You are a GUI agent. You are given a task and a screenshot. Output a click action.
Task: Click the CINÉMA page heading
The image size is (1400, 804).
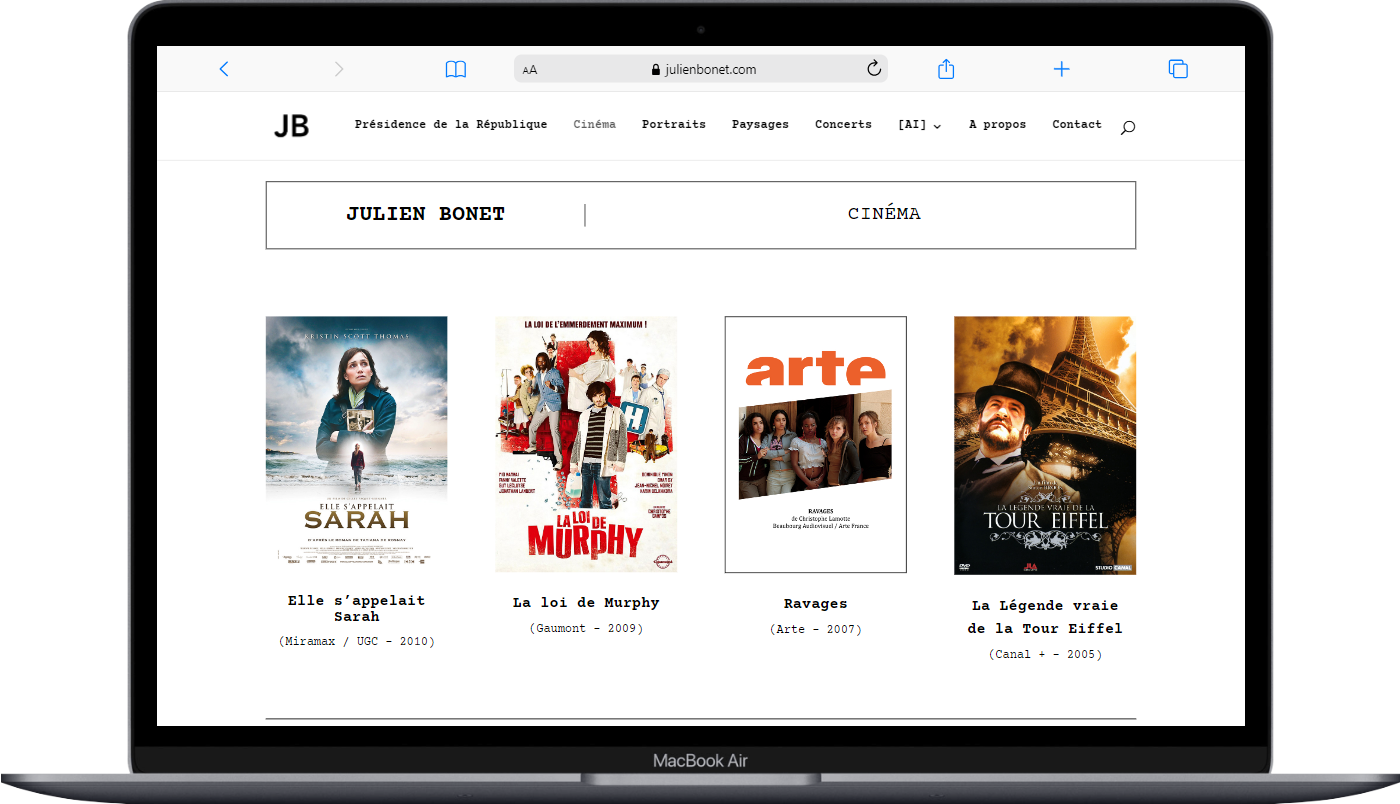tap(884, 214)
